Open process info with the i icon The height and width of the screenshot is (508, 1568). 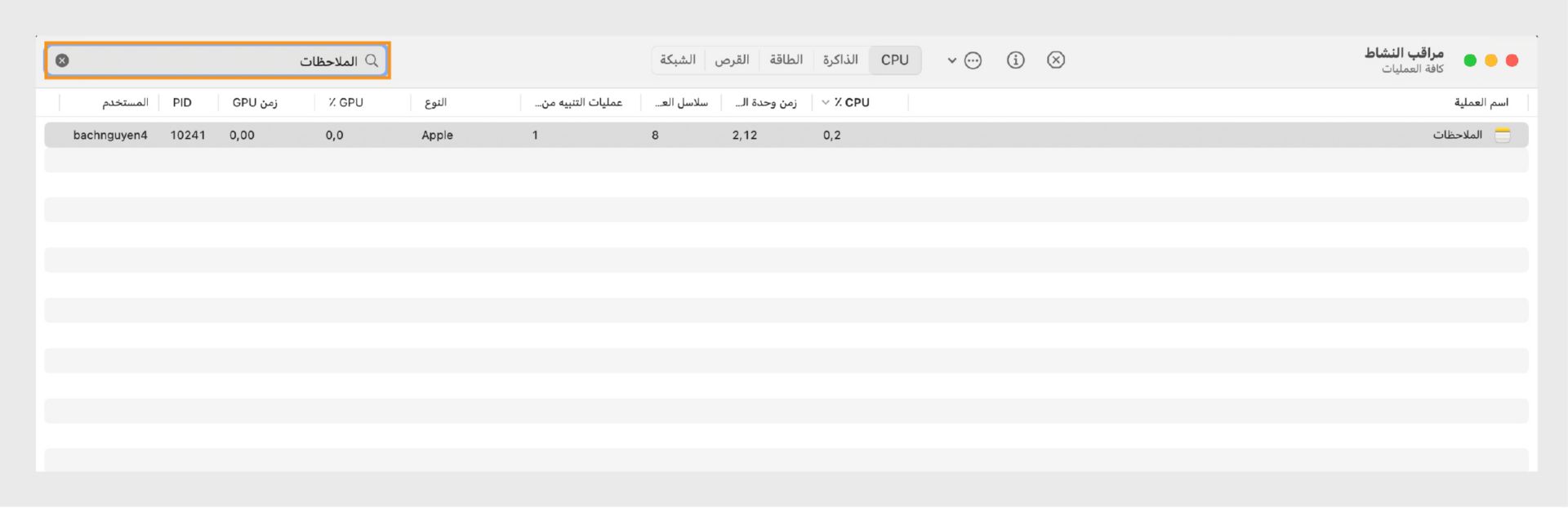[1015, 60]
